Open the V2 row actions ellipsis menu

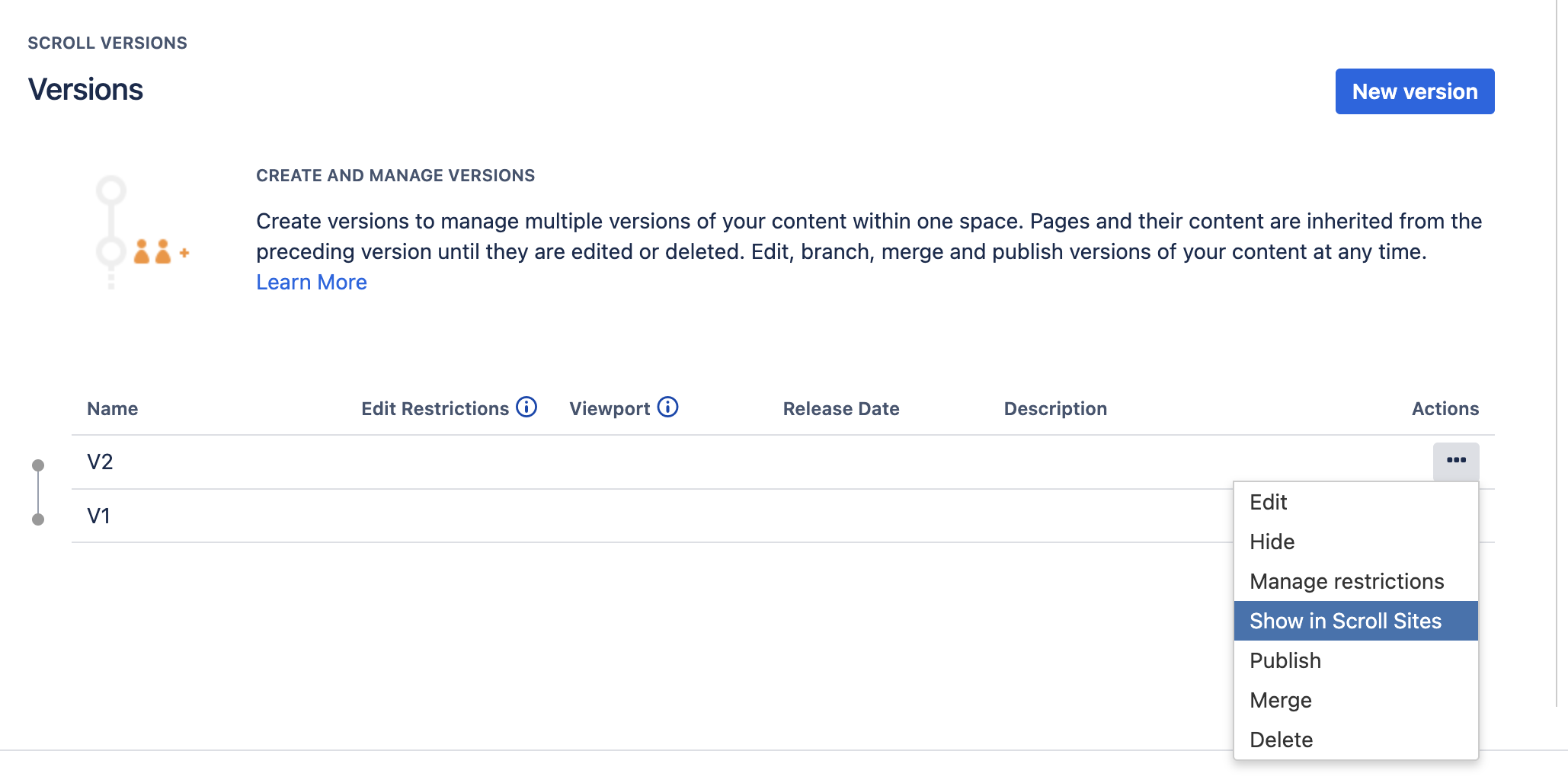pyautogui.click(x=1455, y=461)
